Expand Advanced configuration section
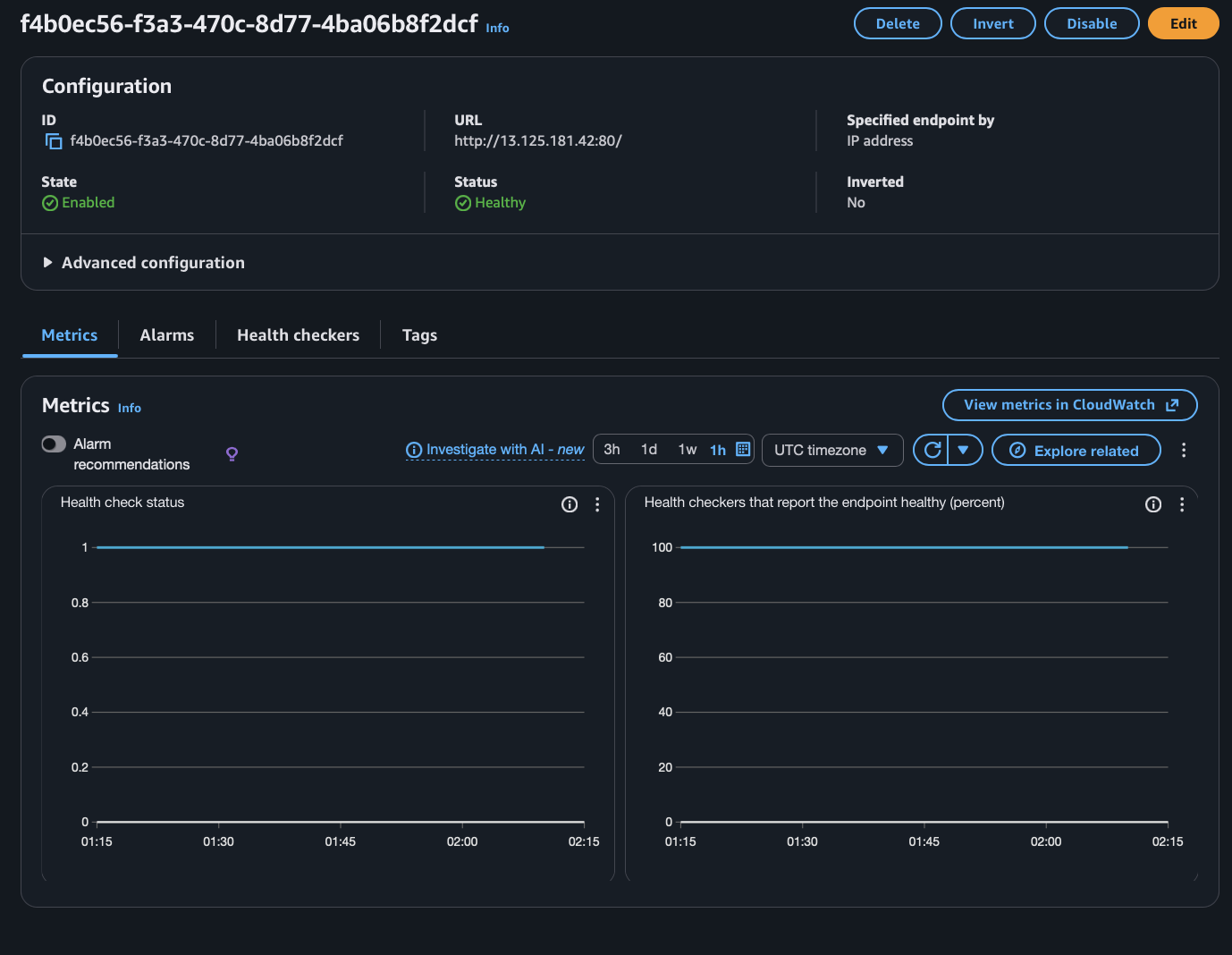The image size is (1232, 955). pos(143,263)
